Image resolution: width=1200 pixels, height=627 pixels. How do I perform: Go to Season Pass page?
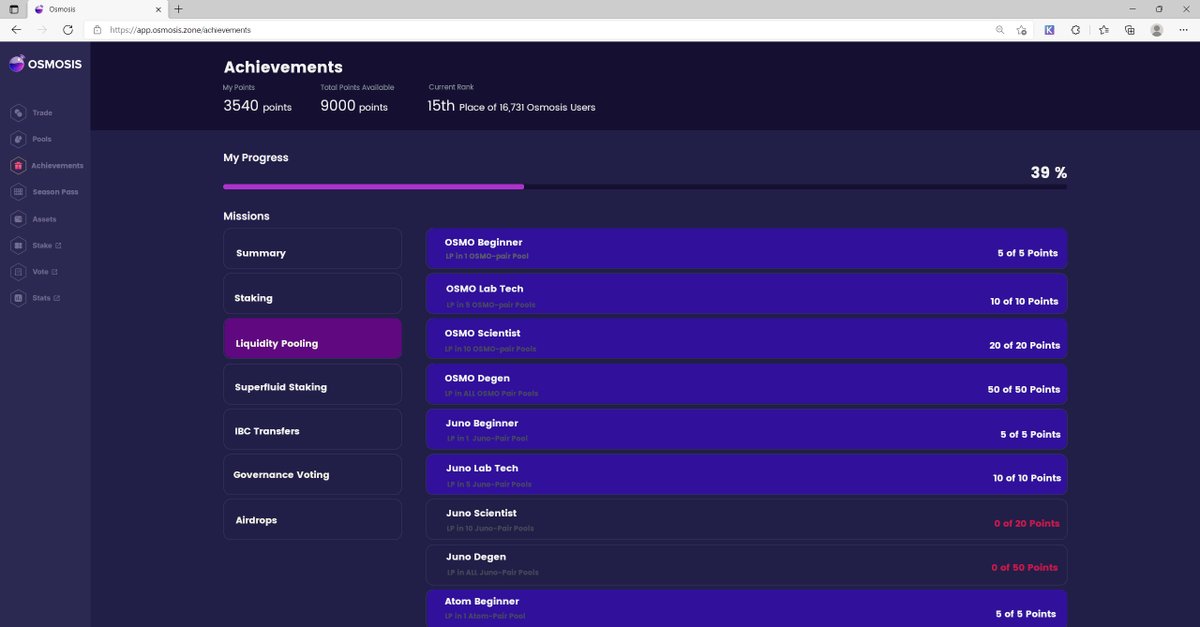pos(55,192)
